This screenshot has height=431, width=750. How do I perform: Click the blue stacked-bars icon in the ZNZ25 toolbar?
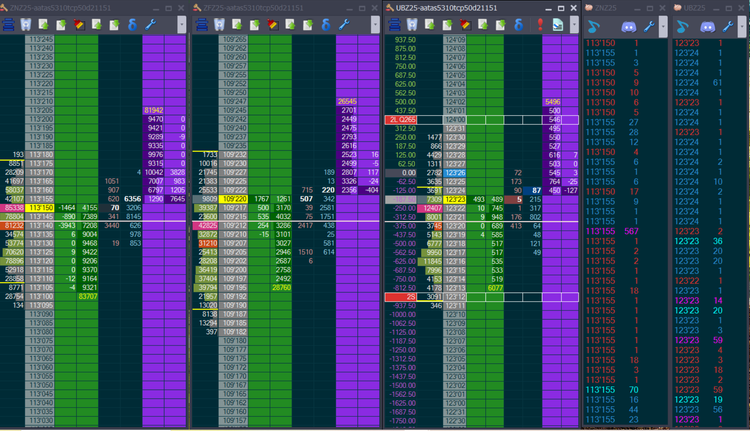(x=10, y=23)
